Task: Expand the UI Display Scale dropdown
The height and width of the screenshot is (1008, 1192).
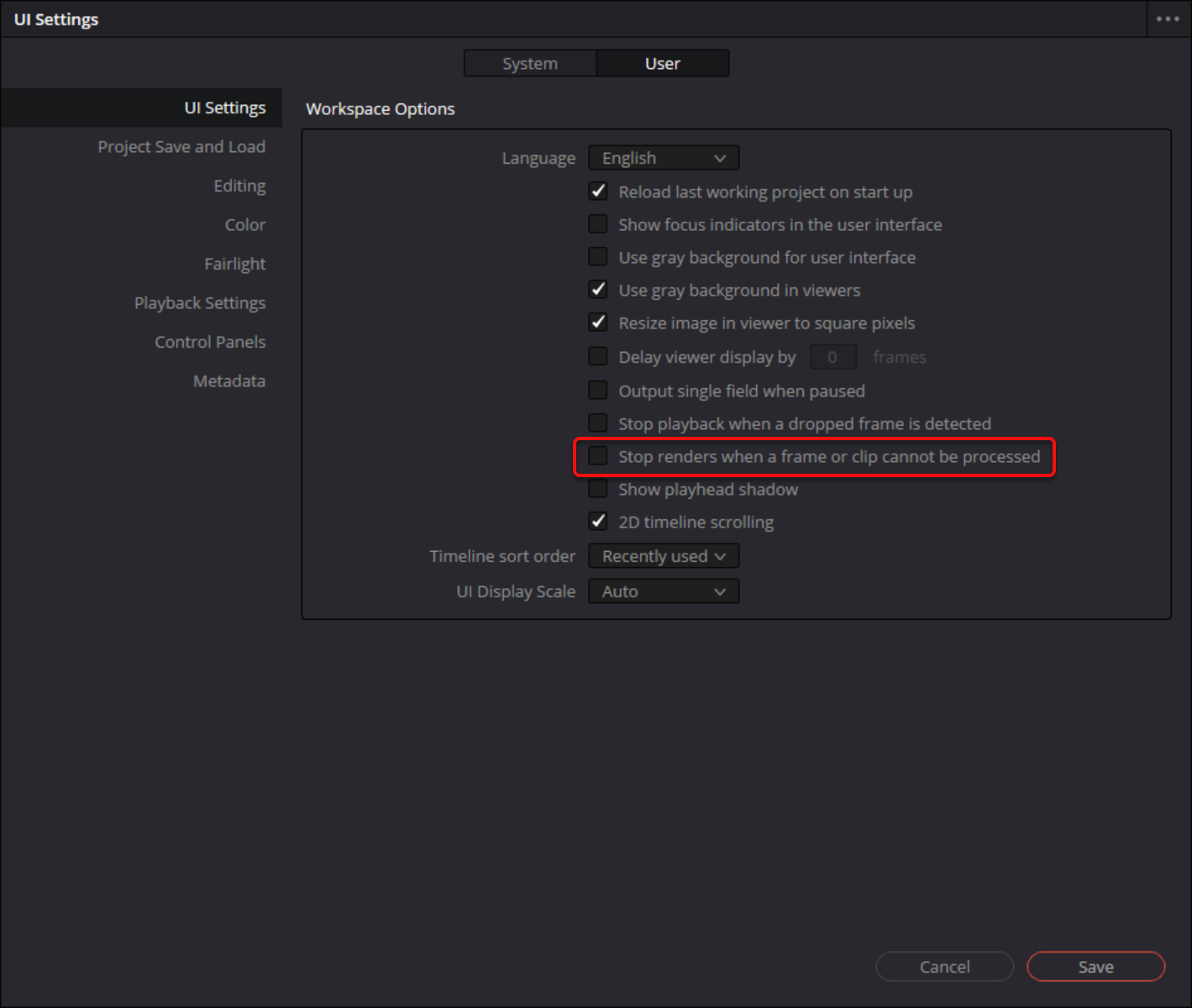Action: [x=664, y=591]
